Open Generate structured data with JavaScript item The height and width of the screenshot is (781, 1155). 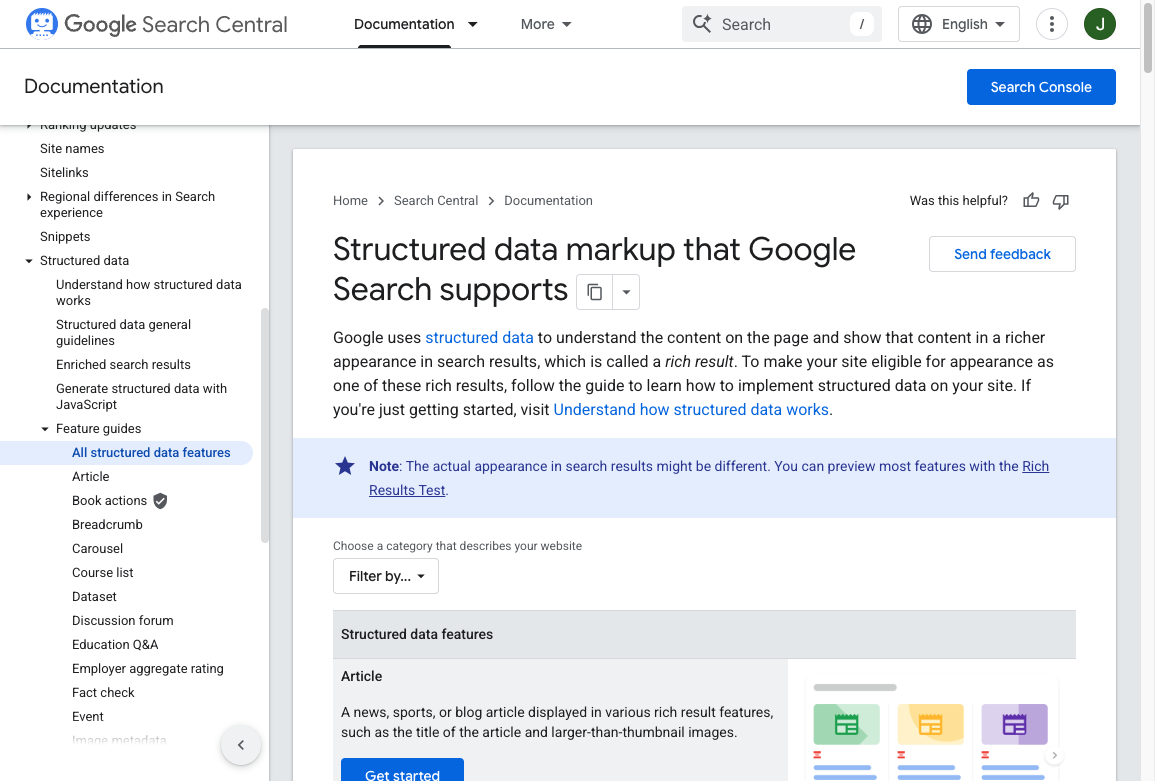coord(141,396)
